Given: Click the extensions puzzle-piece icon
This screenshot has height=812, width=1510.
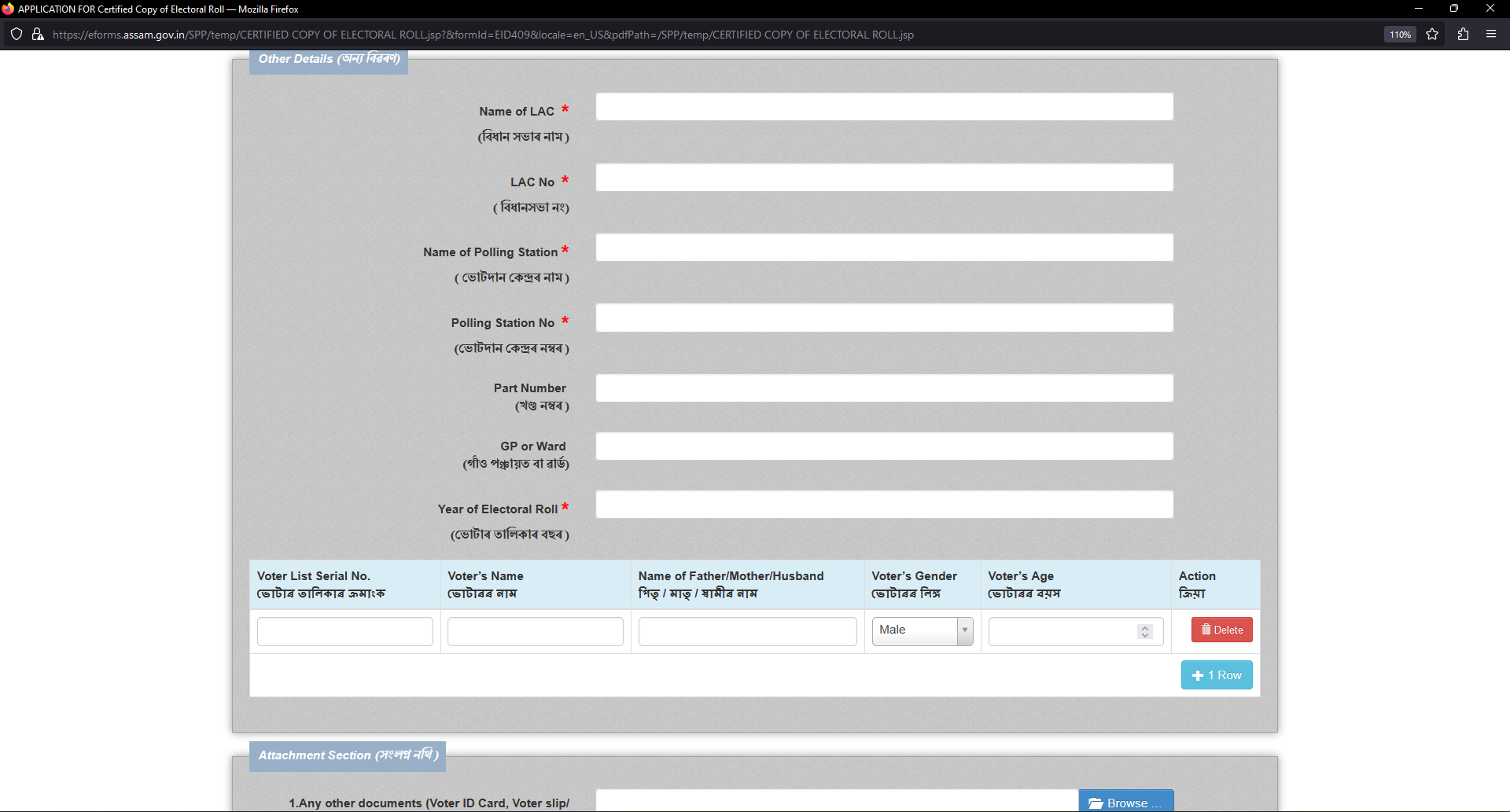Looking at the screenshot, I should (x=1463, y=34).
